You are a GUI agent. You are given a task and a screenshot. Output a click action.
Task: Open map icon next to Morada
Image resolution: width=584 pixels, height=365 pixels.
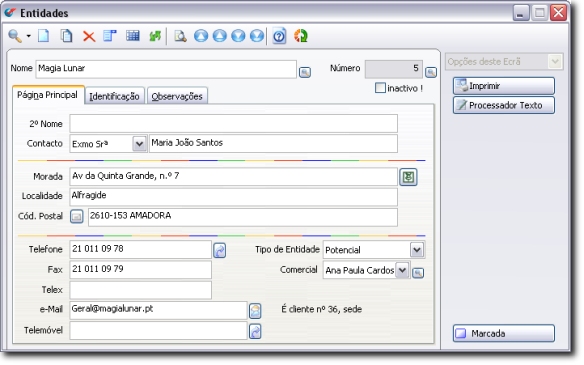tap(408, 177)
